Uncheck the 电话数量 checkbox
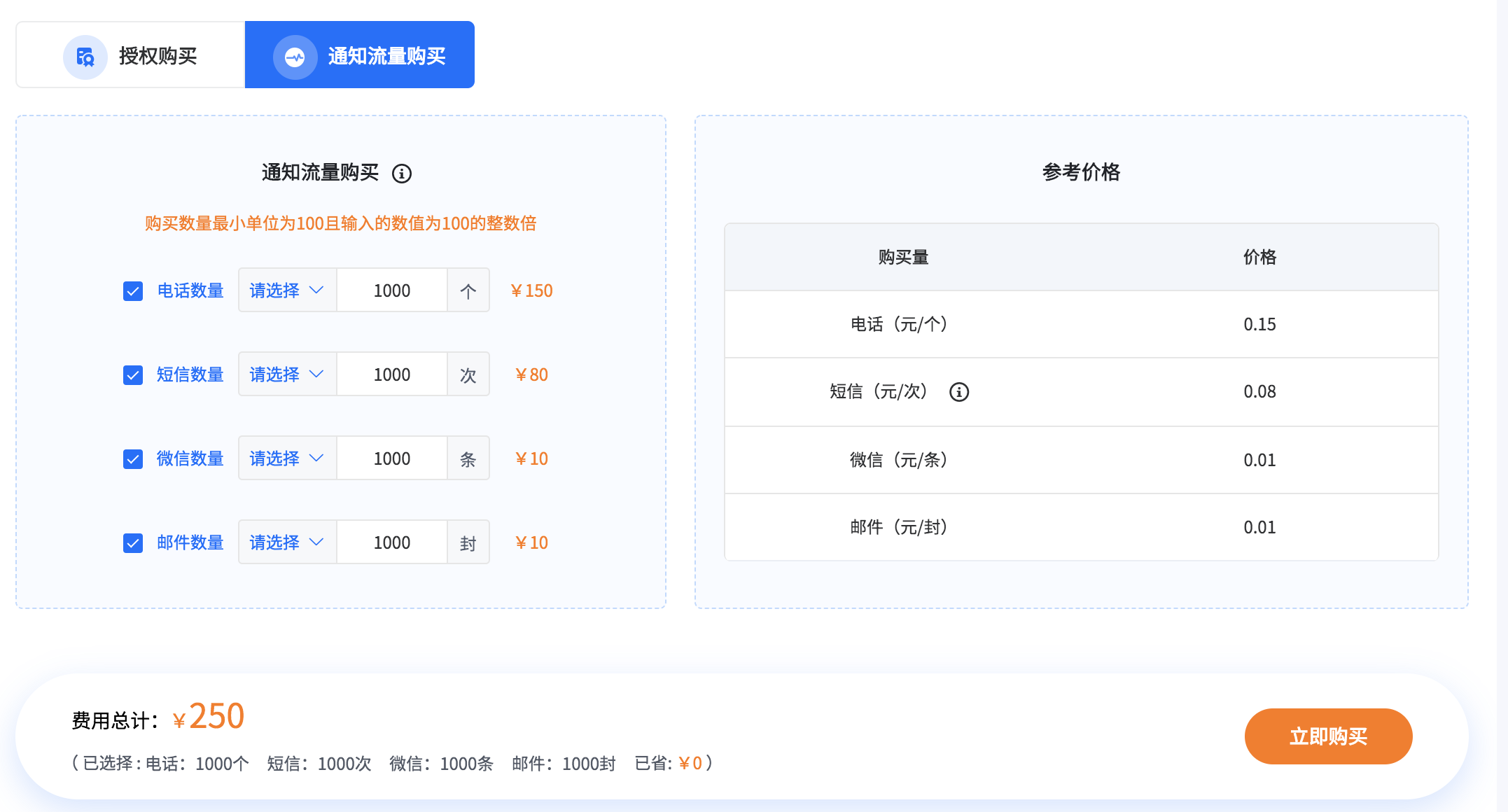 (x=133, y=291)
